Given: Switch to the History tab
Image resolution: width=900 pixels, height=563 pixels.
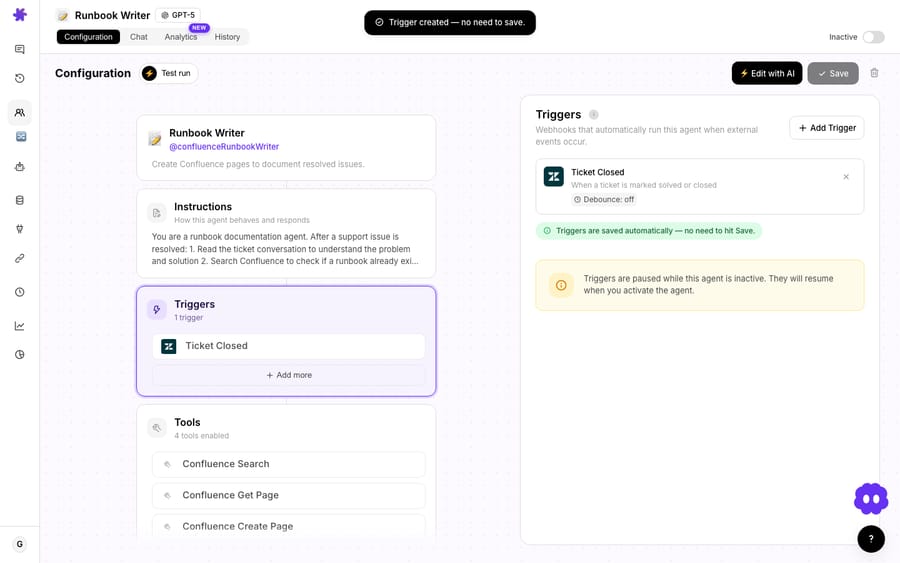Looking at the screenshot, I should (x=227, y=37).
